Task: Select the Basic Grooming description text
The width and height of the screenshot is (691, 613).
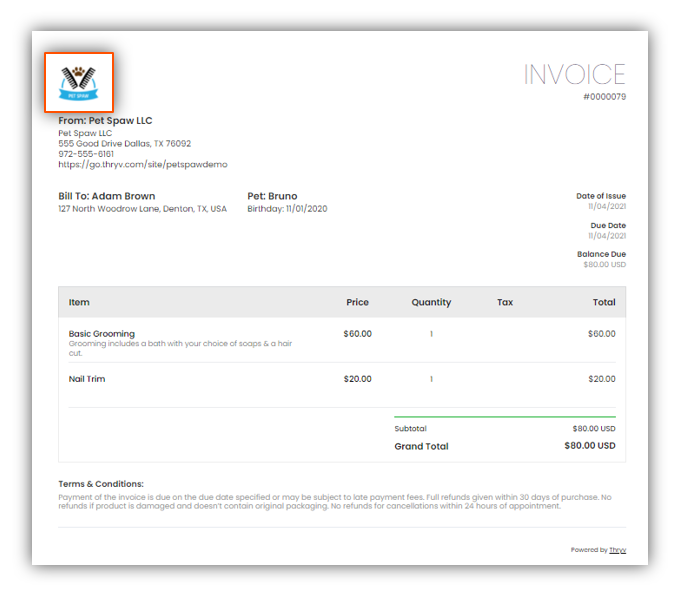Action: point(180,348)
